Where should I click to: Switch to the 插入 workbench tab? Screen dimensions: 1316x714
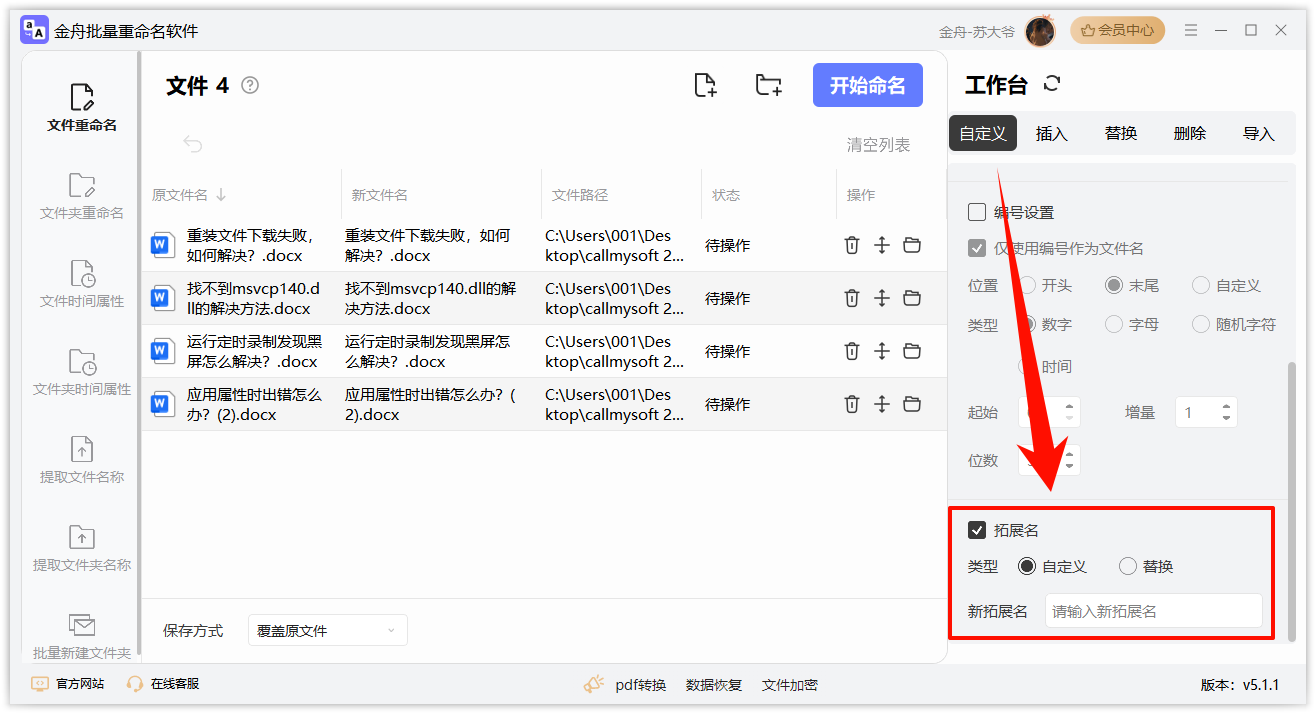coord(1051,132)
